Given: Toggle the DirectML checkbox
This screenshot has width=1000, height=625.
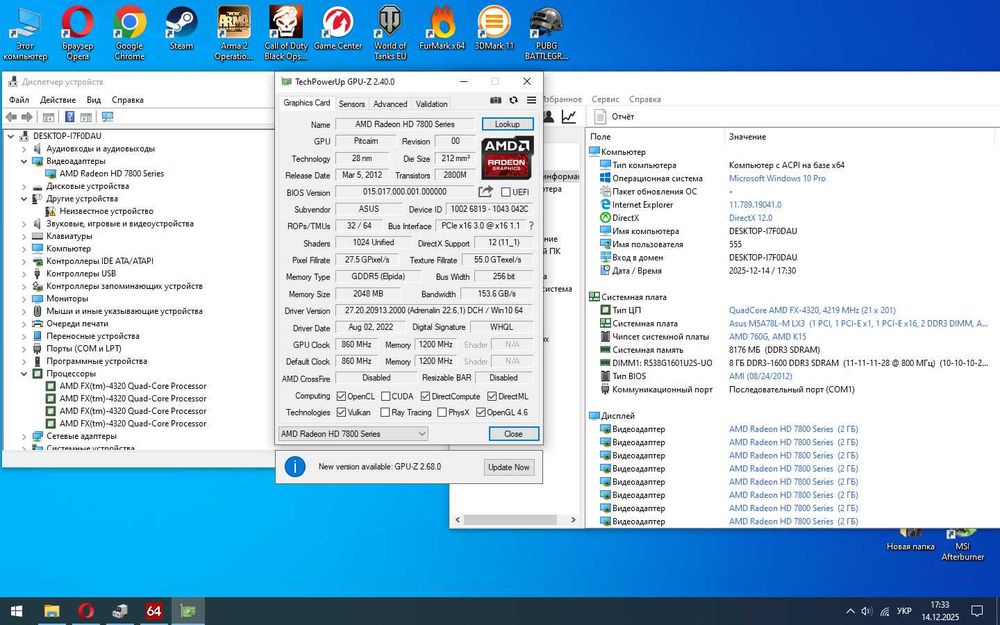Looking at the screenshot, I should [492, 396].
